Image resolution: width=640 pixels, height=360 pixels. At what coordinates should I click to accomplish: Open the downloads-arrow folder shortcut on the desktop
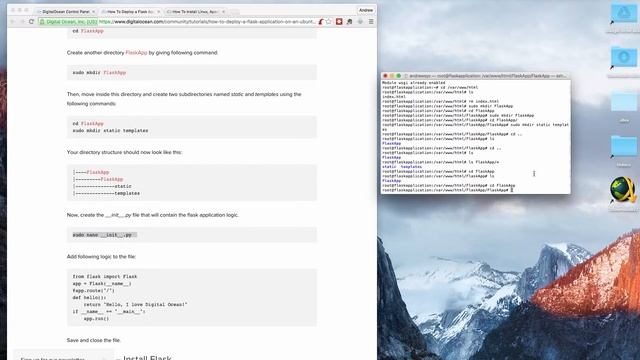pos(623,58)
